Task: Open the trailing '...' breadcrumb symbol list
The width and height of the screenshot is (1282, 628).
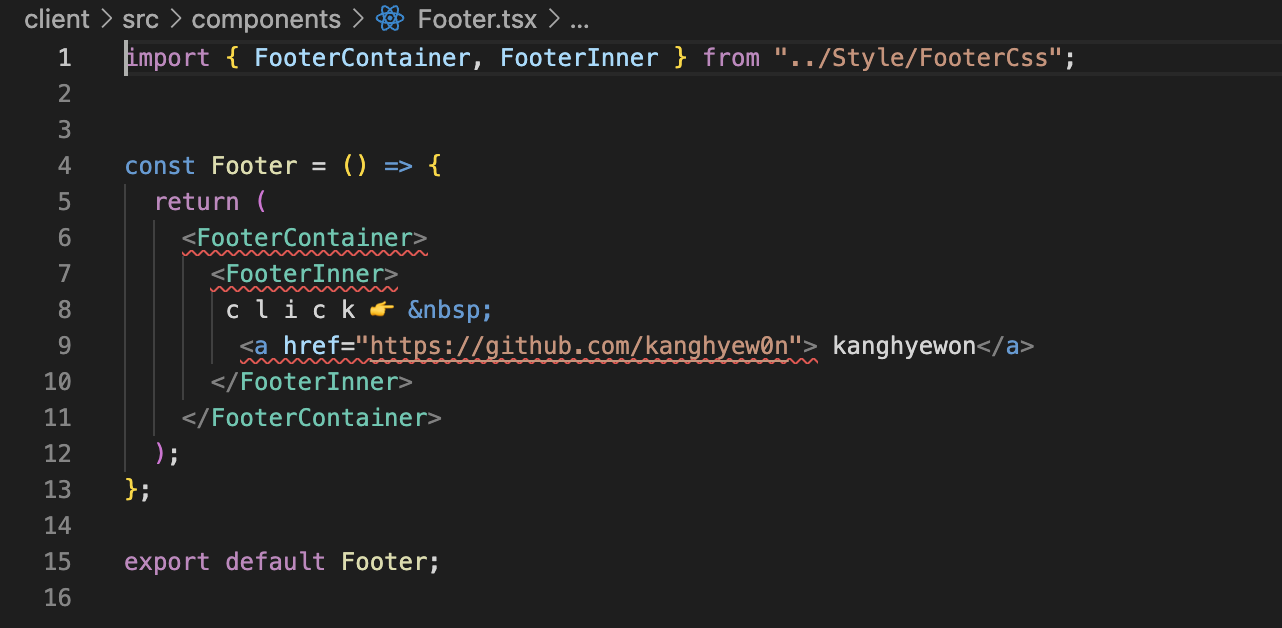Action: click(579, 19)
